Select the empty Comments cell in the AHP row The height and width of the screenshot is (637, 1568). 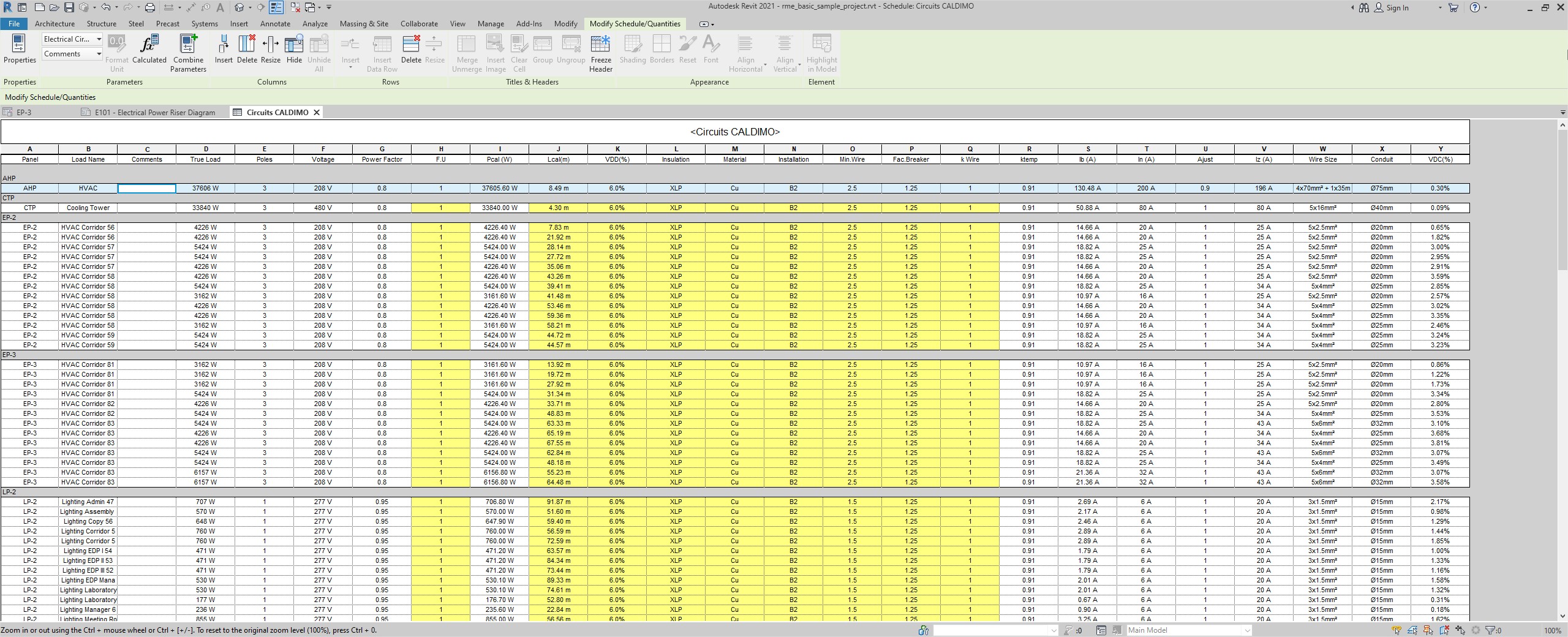point(147,189)
